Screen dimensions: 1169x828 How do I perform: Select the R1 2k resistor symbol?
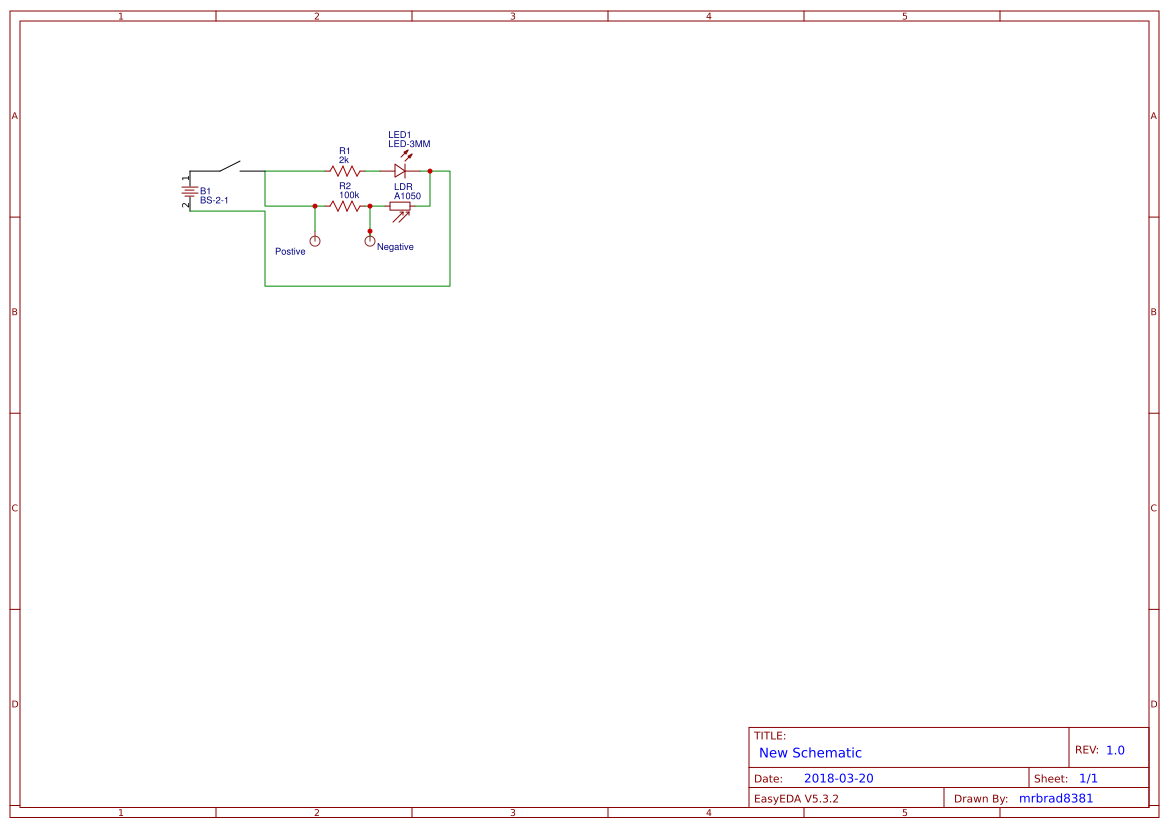343,171
